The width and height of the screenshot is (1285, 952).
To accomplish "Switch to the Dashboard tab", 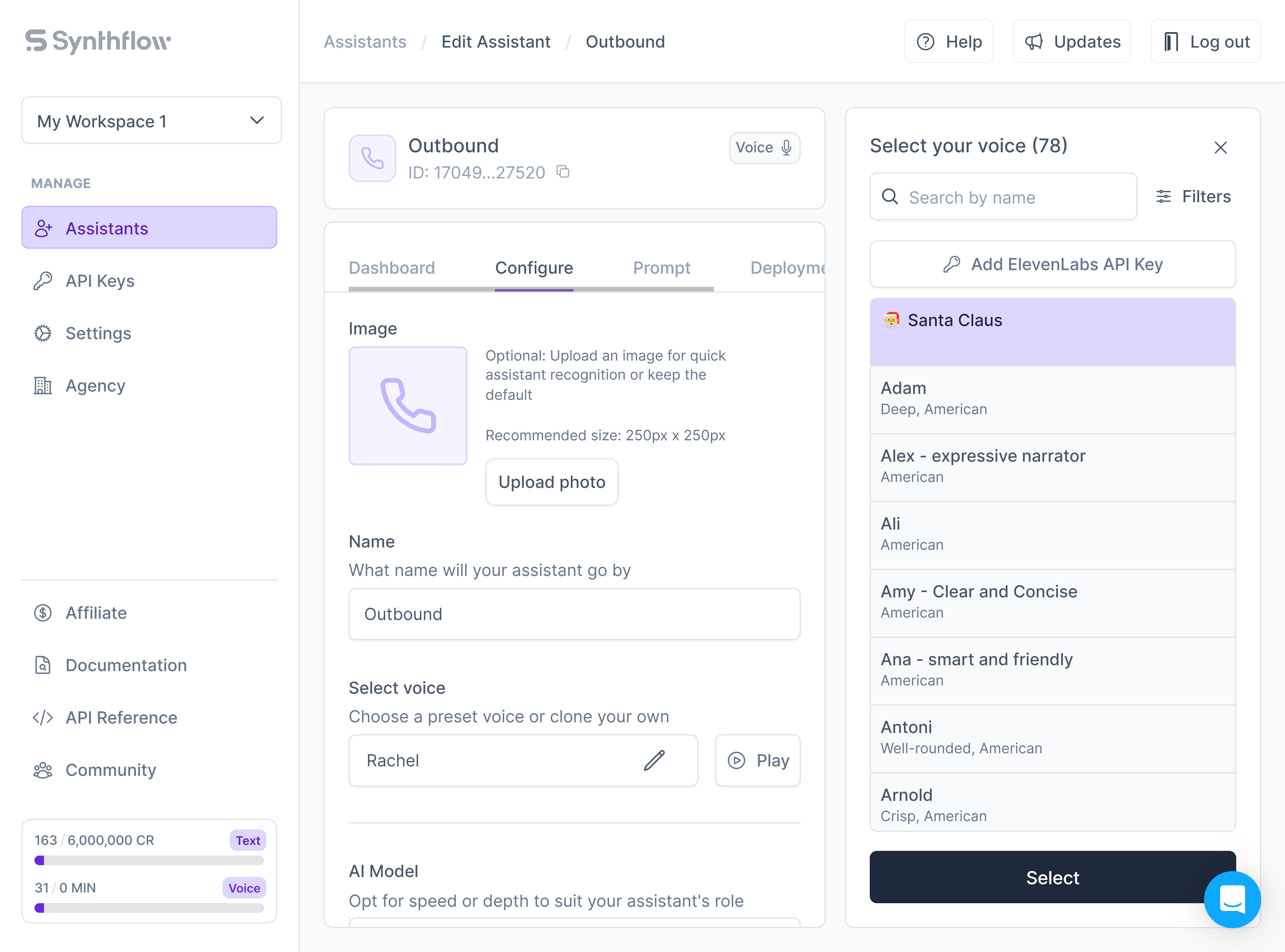I will (x=391, y=268).
